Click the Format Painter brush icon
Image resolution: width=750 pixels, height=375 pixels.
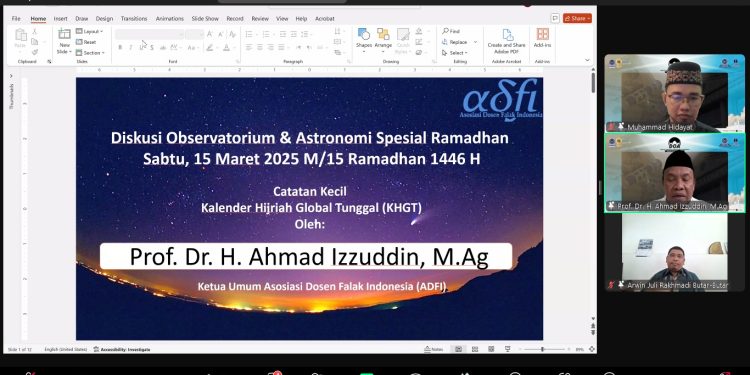tap(34, 52)
